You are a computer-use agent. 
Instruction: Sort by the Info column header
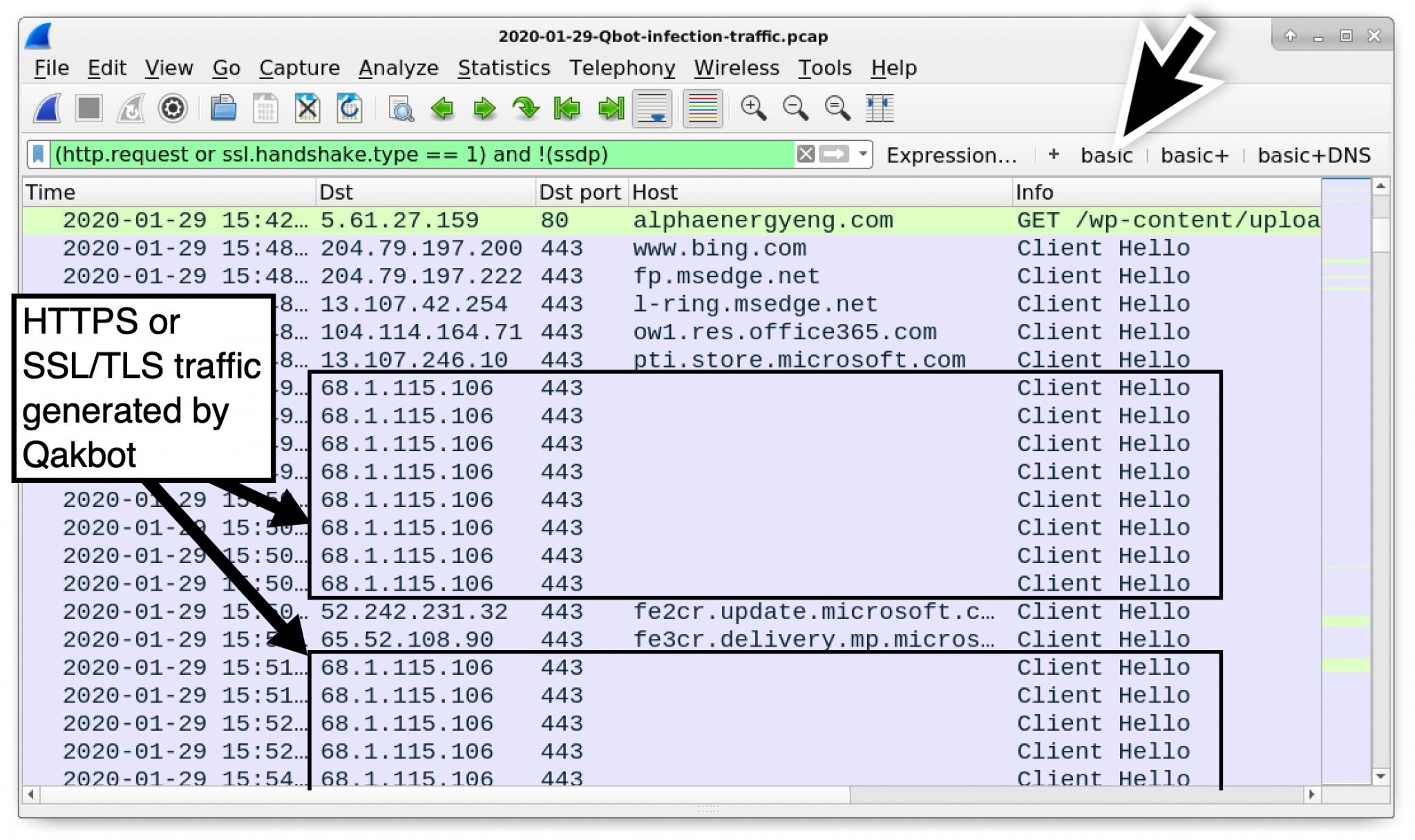(1166, 192)
